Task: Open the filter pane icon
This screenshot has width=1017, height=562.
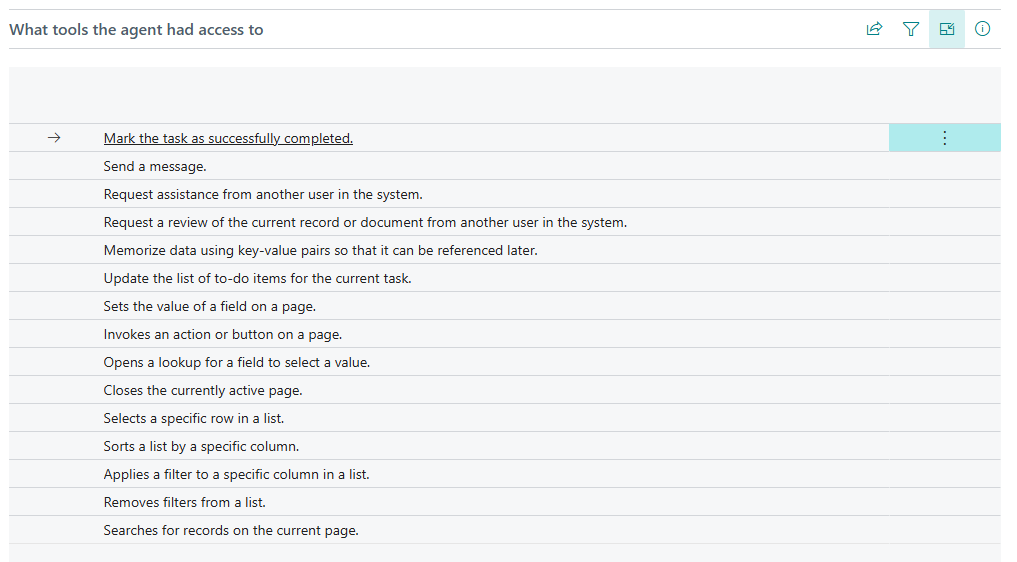Action: (910, 30)
